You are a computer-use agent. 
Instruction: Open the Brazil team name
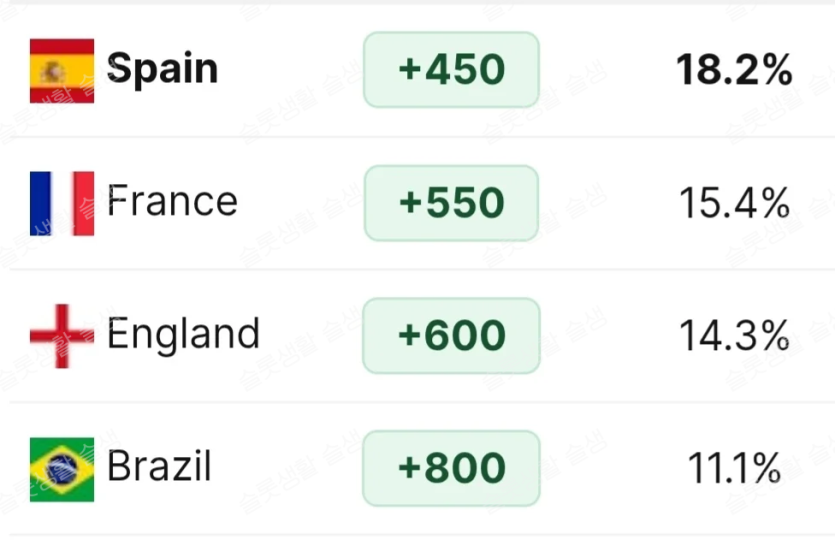[159, 467]
